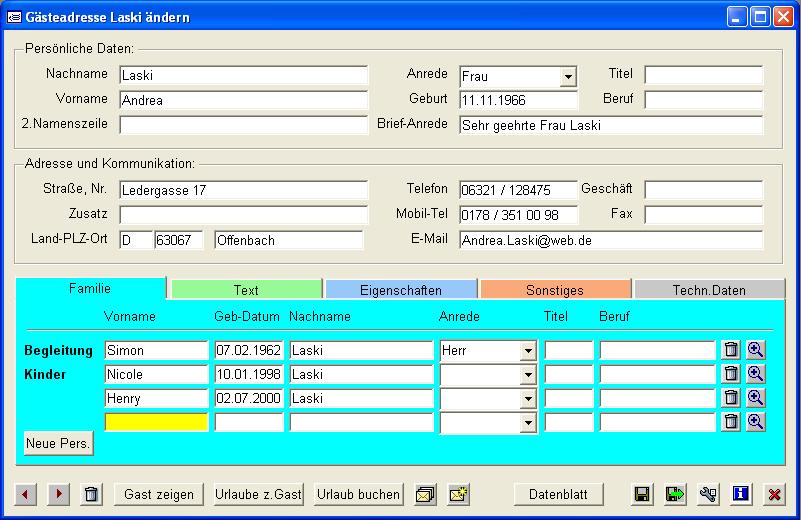This screenshot has width=801, height=520.
Task: Delete guest via bottom toolbar trash icon
Action: [91, 494]
